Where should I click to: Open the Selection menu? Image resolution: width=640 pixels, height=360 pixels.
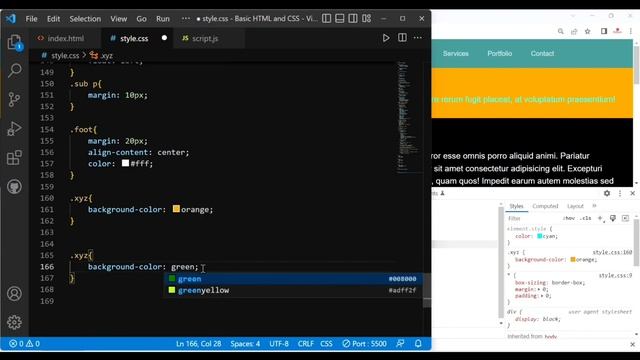click(85, 19)
